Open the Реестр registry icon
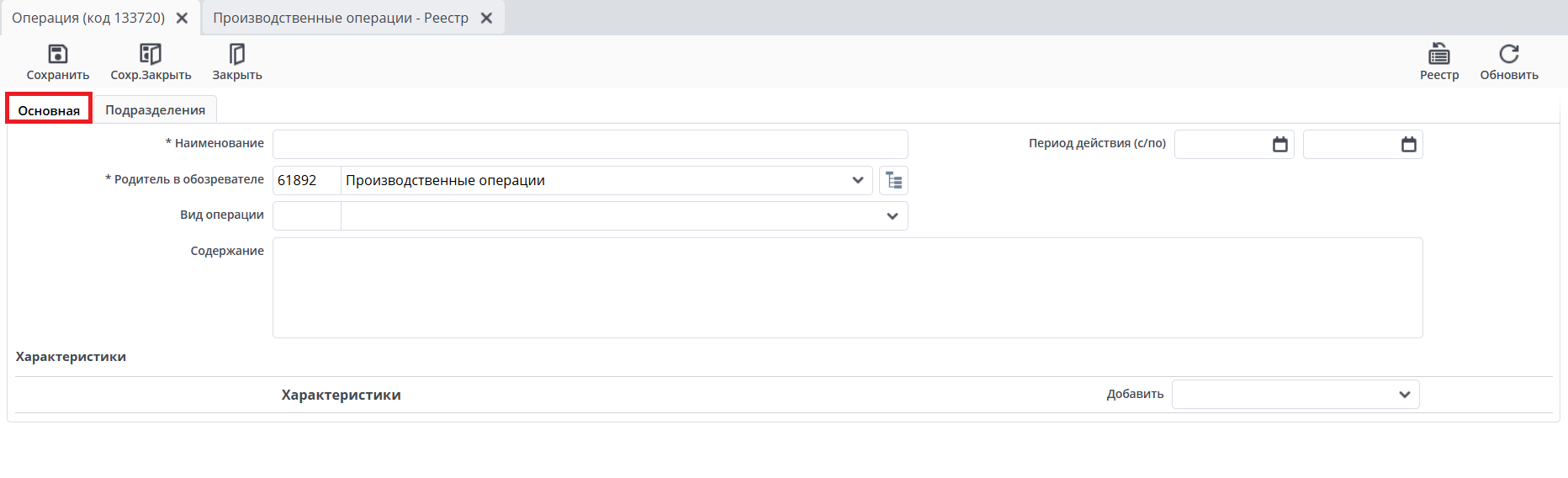 click(x=1439, y=55)
